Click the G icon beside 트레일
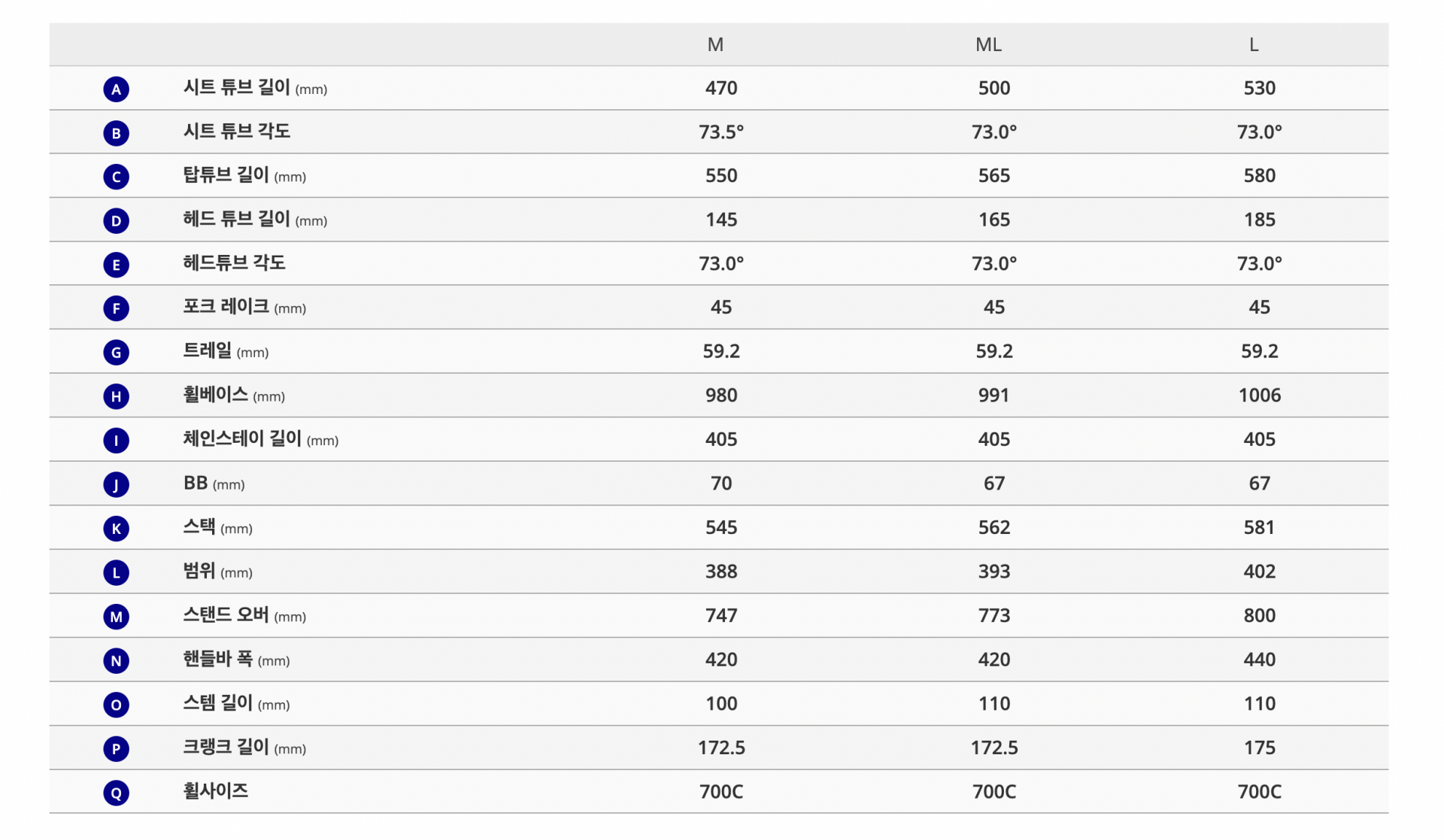 (x=116, y=352)
